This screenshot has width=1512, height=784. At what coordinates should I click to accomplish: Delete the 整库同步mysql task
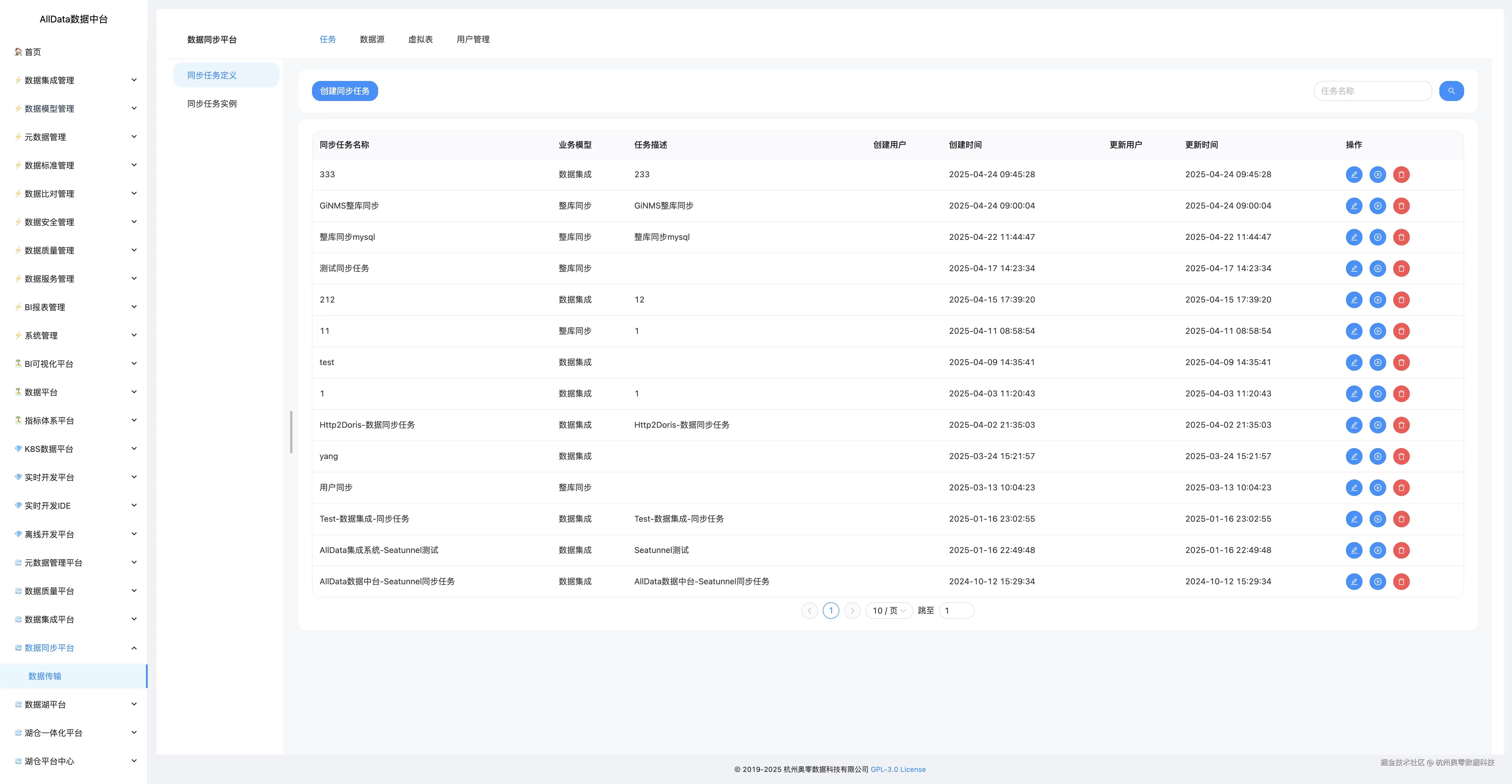click(x=1401, y=237)
